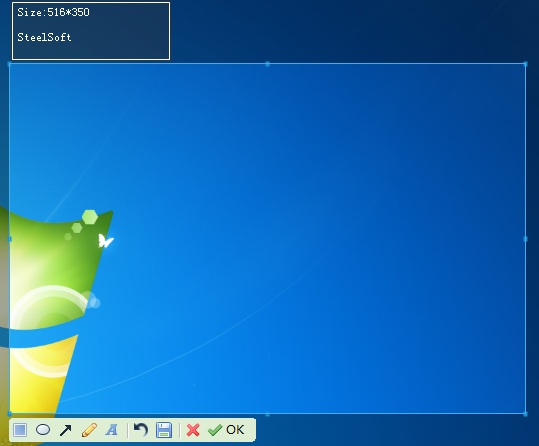Screen dimensions: 539x446
Task: Click the left-middle selection handle
Action: point(10,239)
